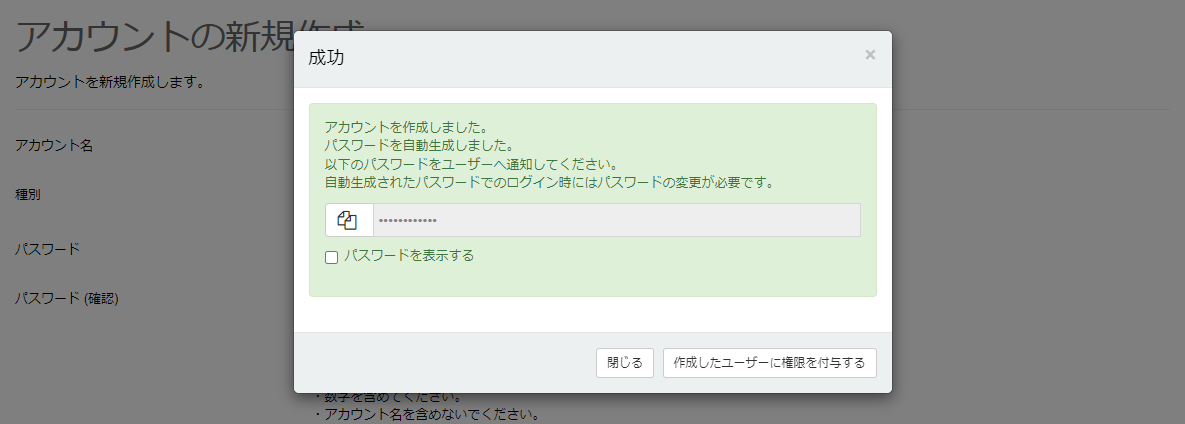
Task: Click the パスワードを自動生成しました text line
Action: (x=418, y=146)
